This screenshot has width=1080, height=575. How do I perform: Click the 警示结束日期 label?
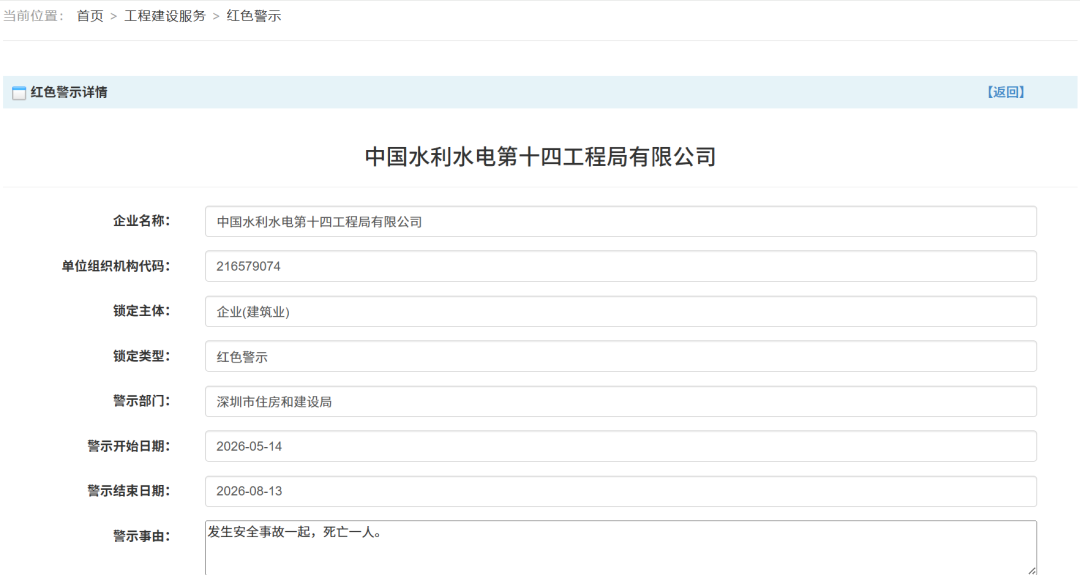[x=128, y=491]
